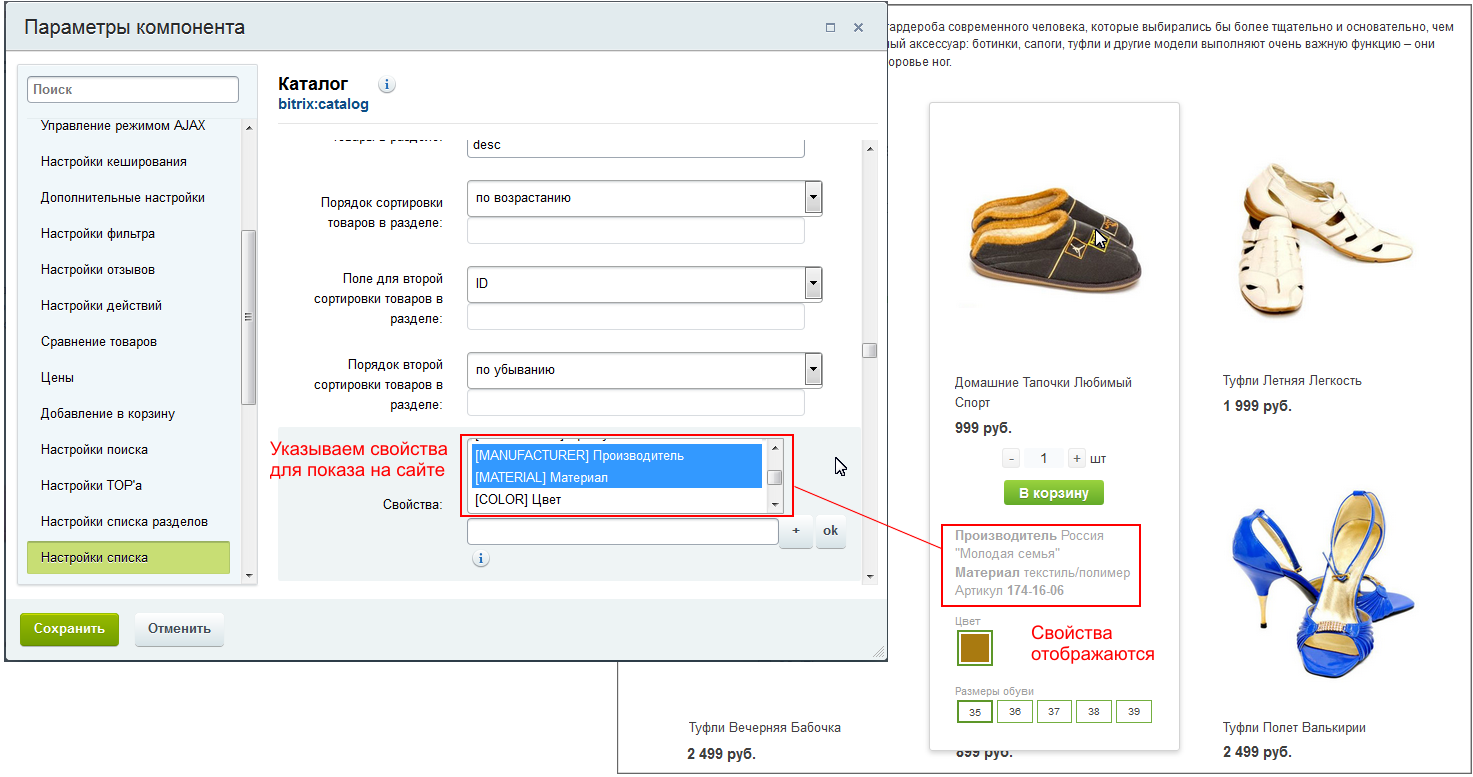Viewport: 1473px width, 777px height.
Task: Click text field under по возрастанию dropdown
Action: click(636, 231)
